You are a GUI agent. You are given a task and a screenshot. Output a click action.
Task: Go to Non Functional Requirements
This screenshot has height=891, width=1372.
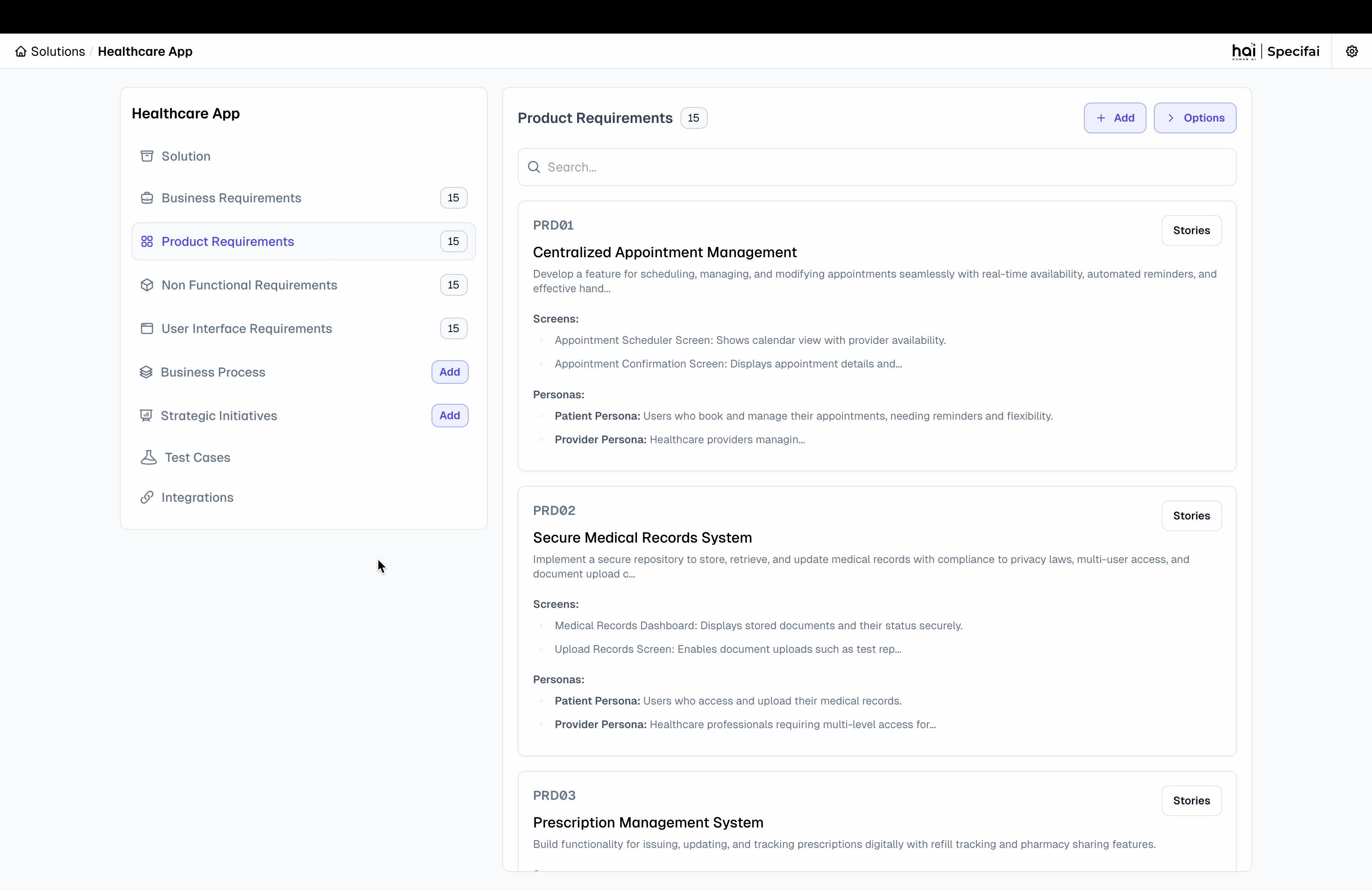pyautogui.click(x=304, y=285)
